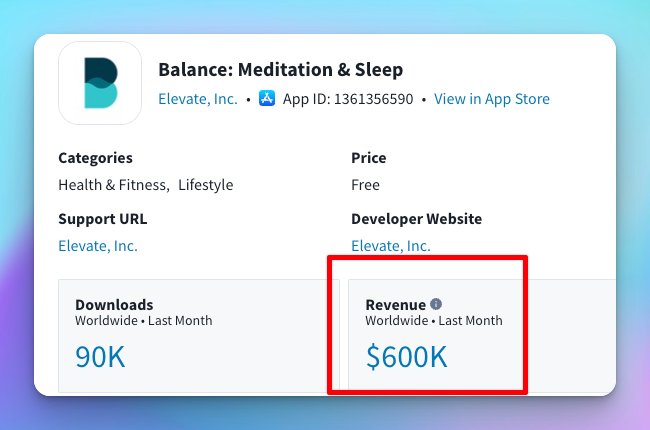Click Worldwide • Last Month under Revenue
The image size is (650, 430).
click(433, 321)
